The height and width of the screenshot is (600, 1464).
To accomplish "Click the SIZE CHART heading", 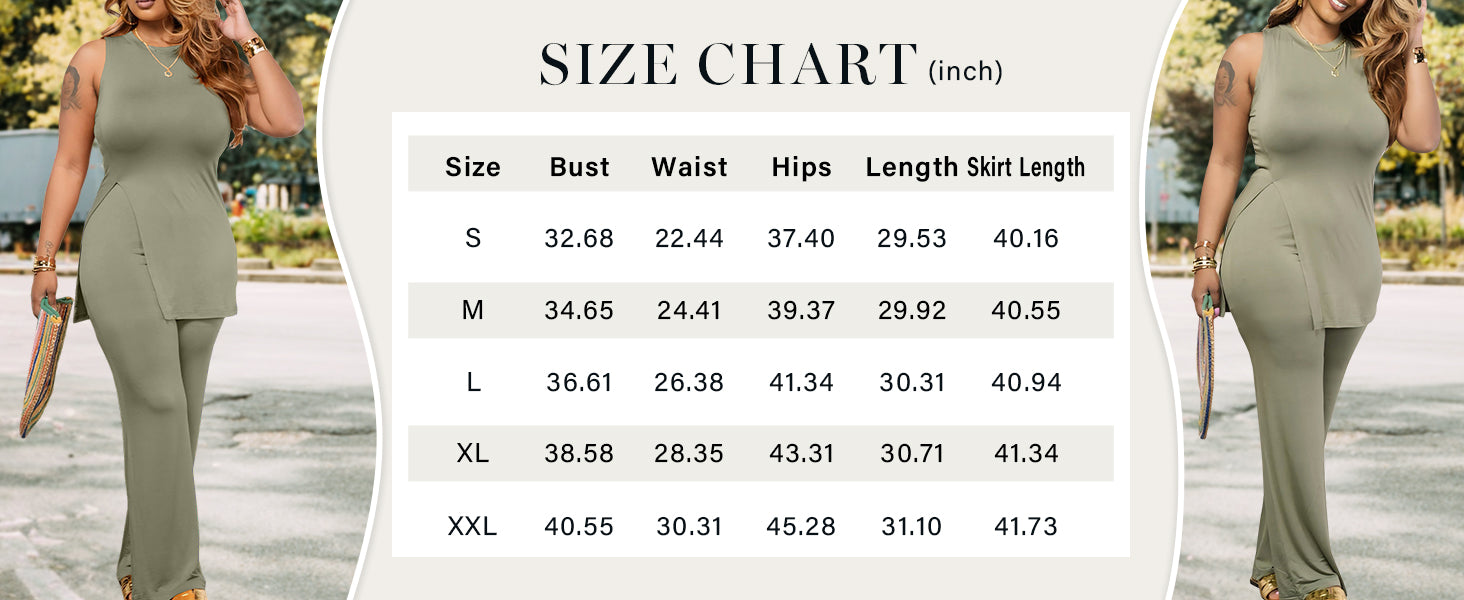I will pyautogui.click(x=728, y=64).
